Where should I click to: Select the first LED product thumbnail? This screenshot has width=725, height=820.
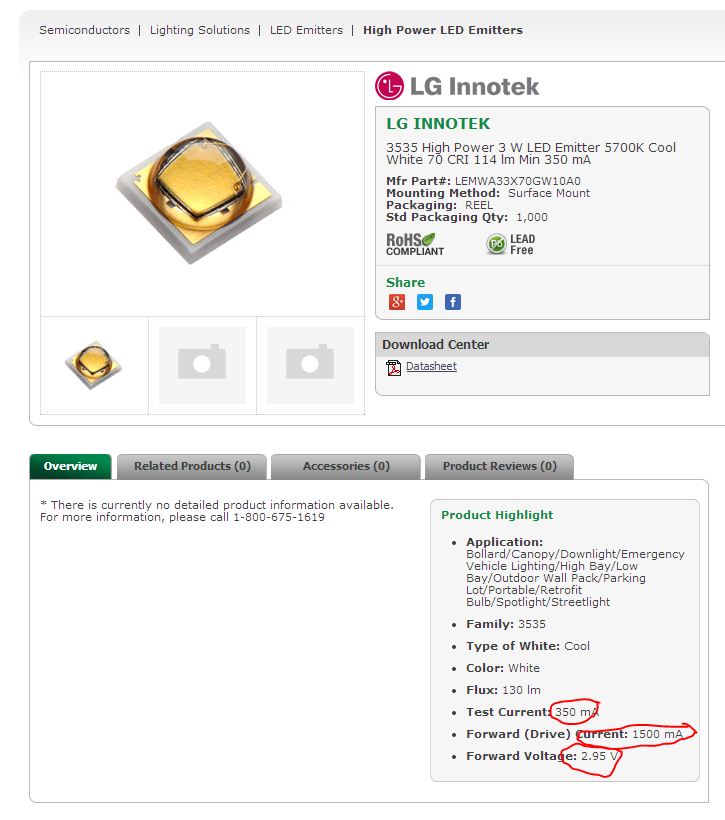click(x=94, y=365)
